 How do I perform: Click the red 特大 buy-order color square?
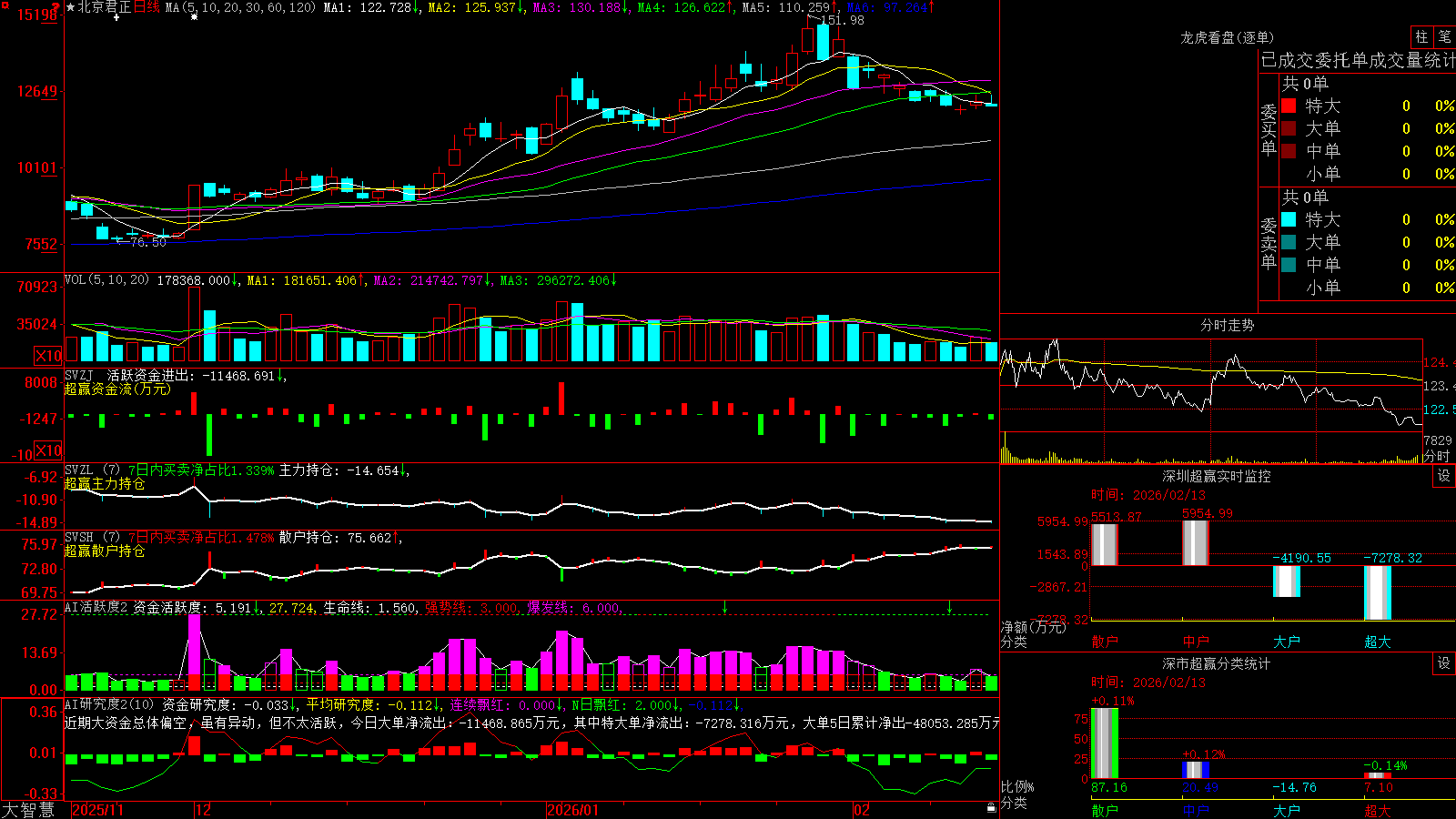pyautogui.click(x=1289, y=106)
